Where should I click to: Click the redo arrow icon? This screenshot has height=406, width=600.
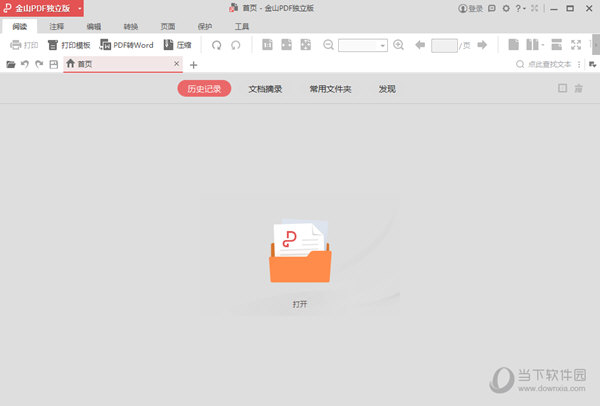39,64
